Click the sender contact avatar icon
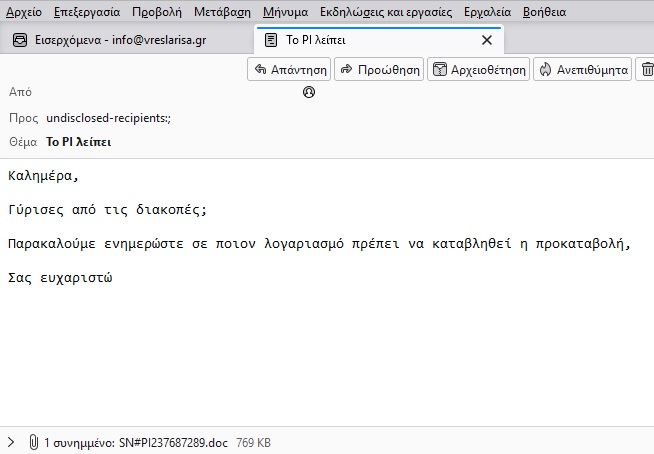The height and width of the screenshot is (454, 654). coord(309,92)
